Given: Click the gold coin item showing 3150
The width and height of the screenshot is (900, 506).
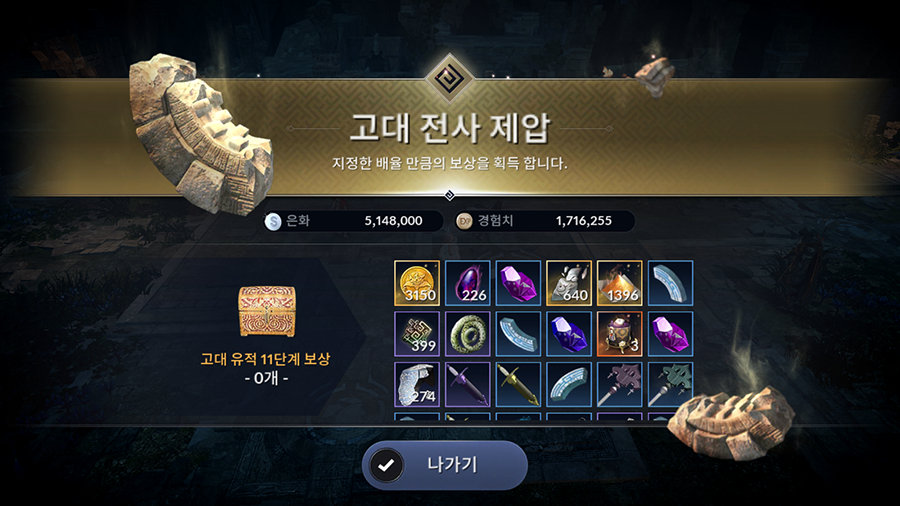Looking at the screenshot, I should tap(417, 283).
